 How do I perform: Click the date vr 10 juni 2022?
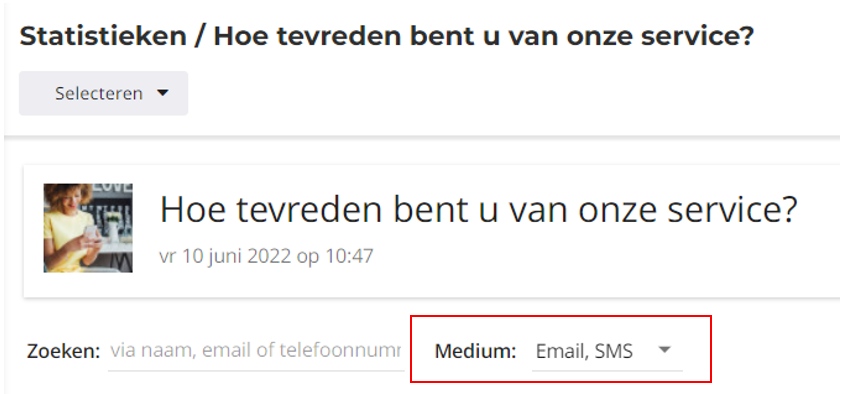225,256
